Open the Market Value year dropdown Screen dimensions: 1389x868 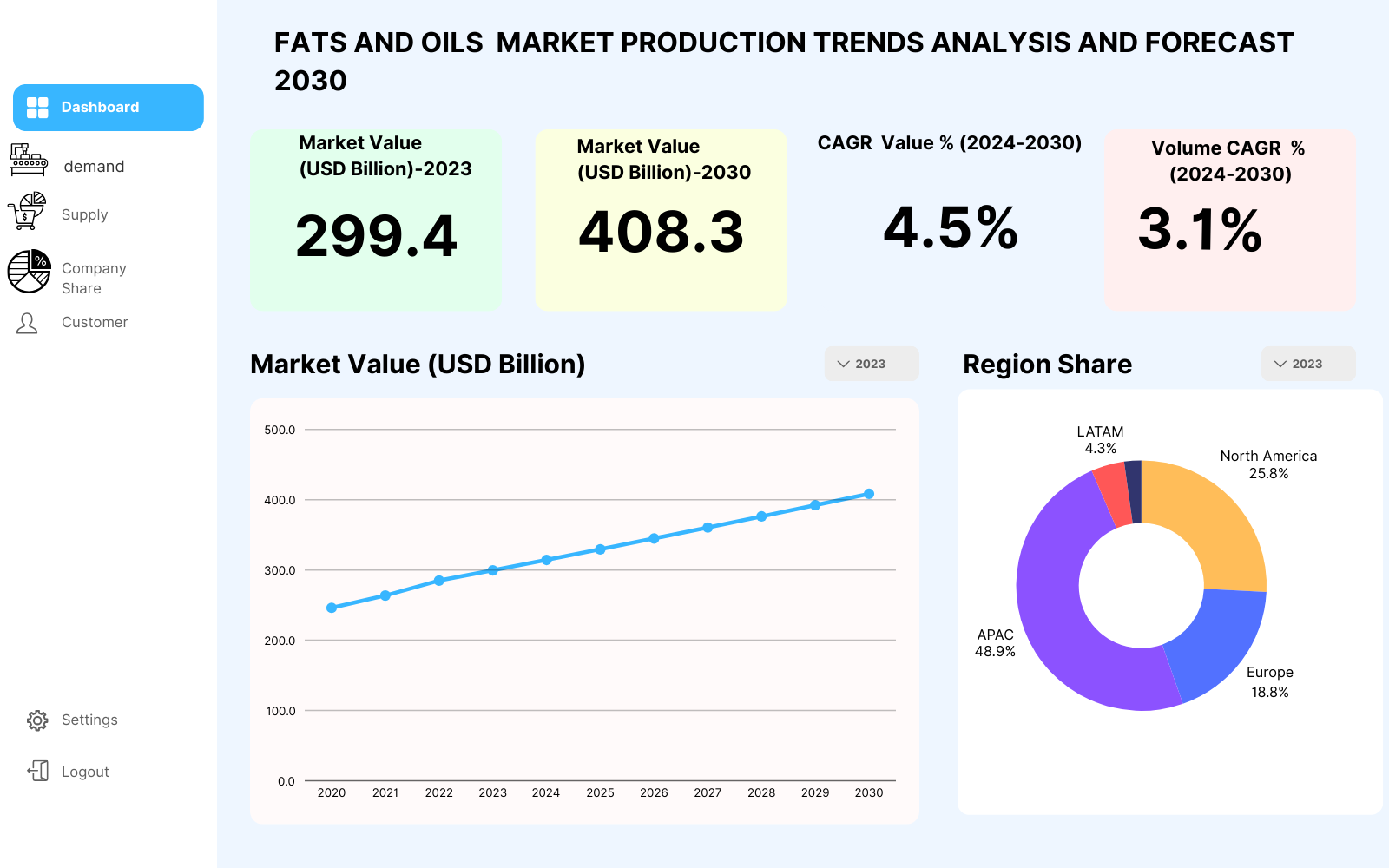[x=871, y=364]
